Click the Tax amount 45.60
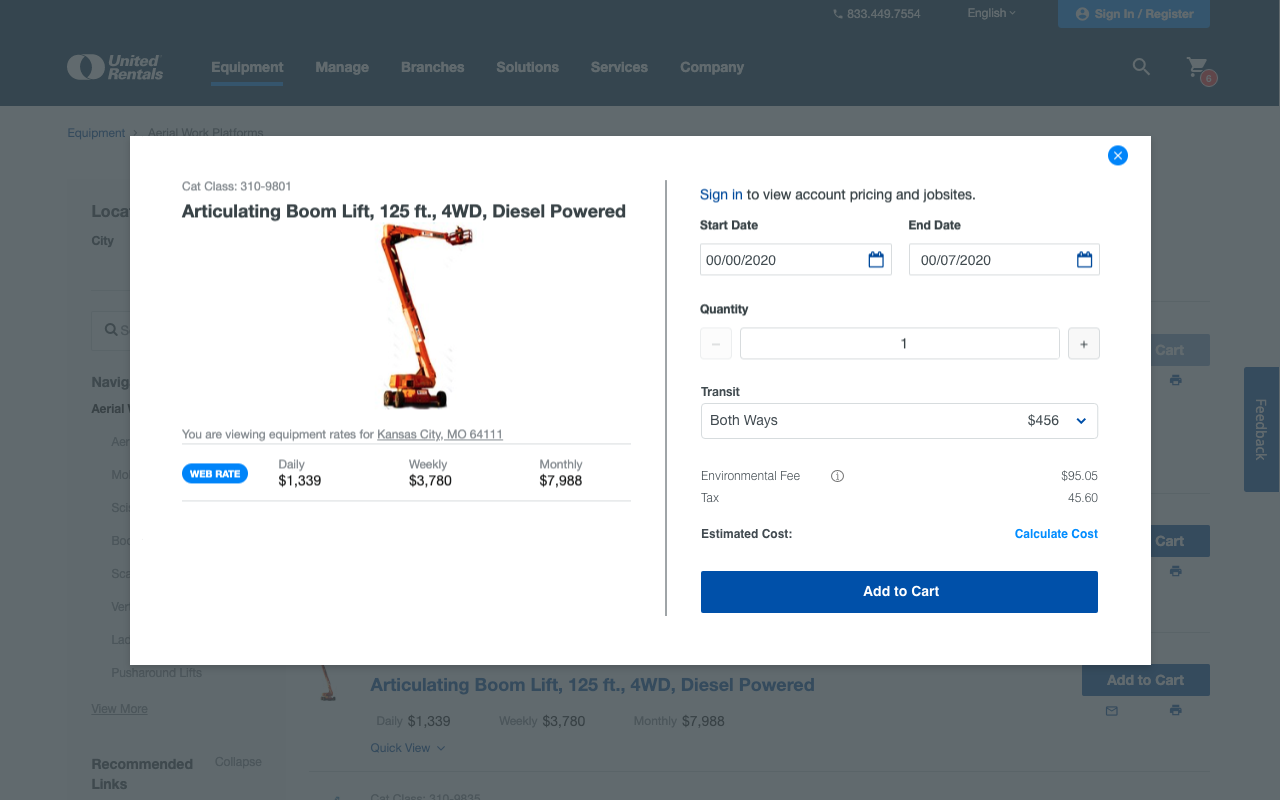This screenshot has width=1280, height=800. pos(1083,498)
